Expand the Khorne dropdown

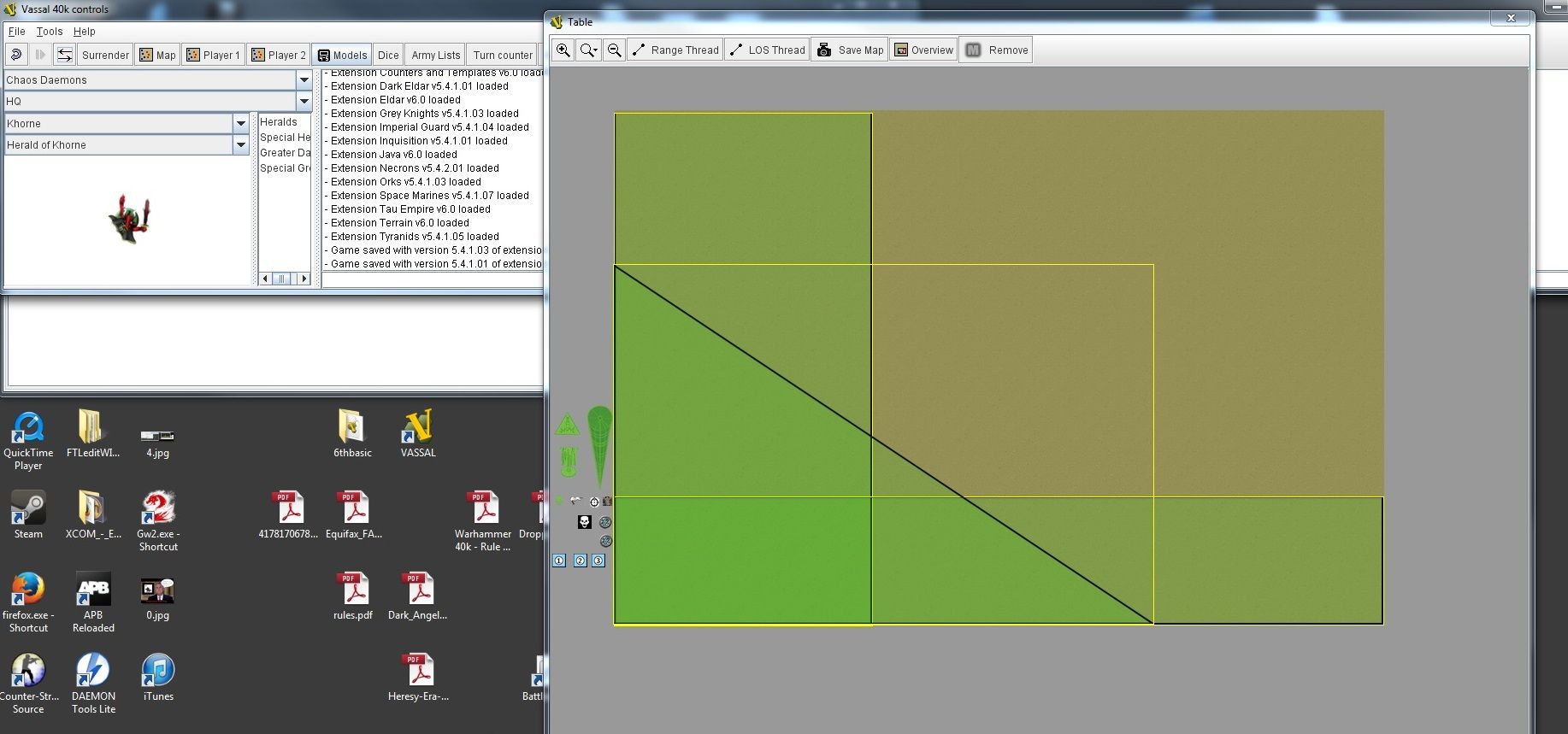(x=241, y=124)
